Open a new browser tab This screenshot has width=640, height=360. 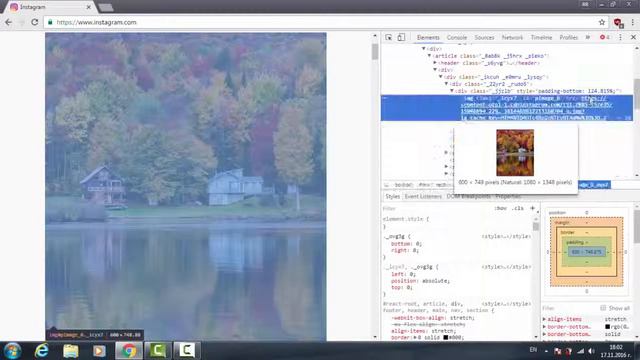coord(106,7)
